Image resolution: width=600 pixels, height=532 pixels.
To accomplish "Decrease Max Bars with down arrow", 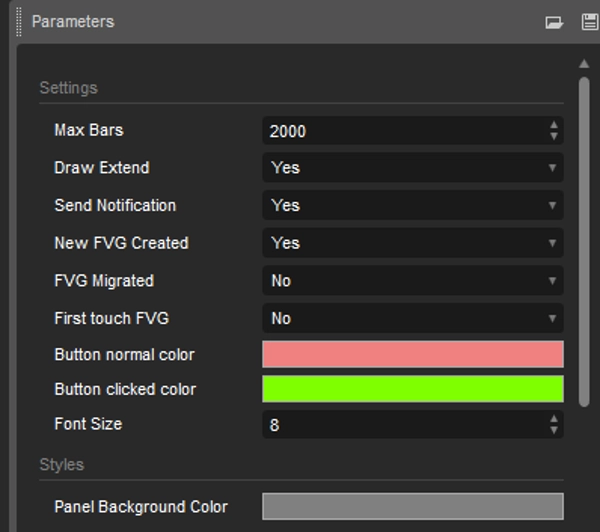I will click(x=553, y=136).
